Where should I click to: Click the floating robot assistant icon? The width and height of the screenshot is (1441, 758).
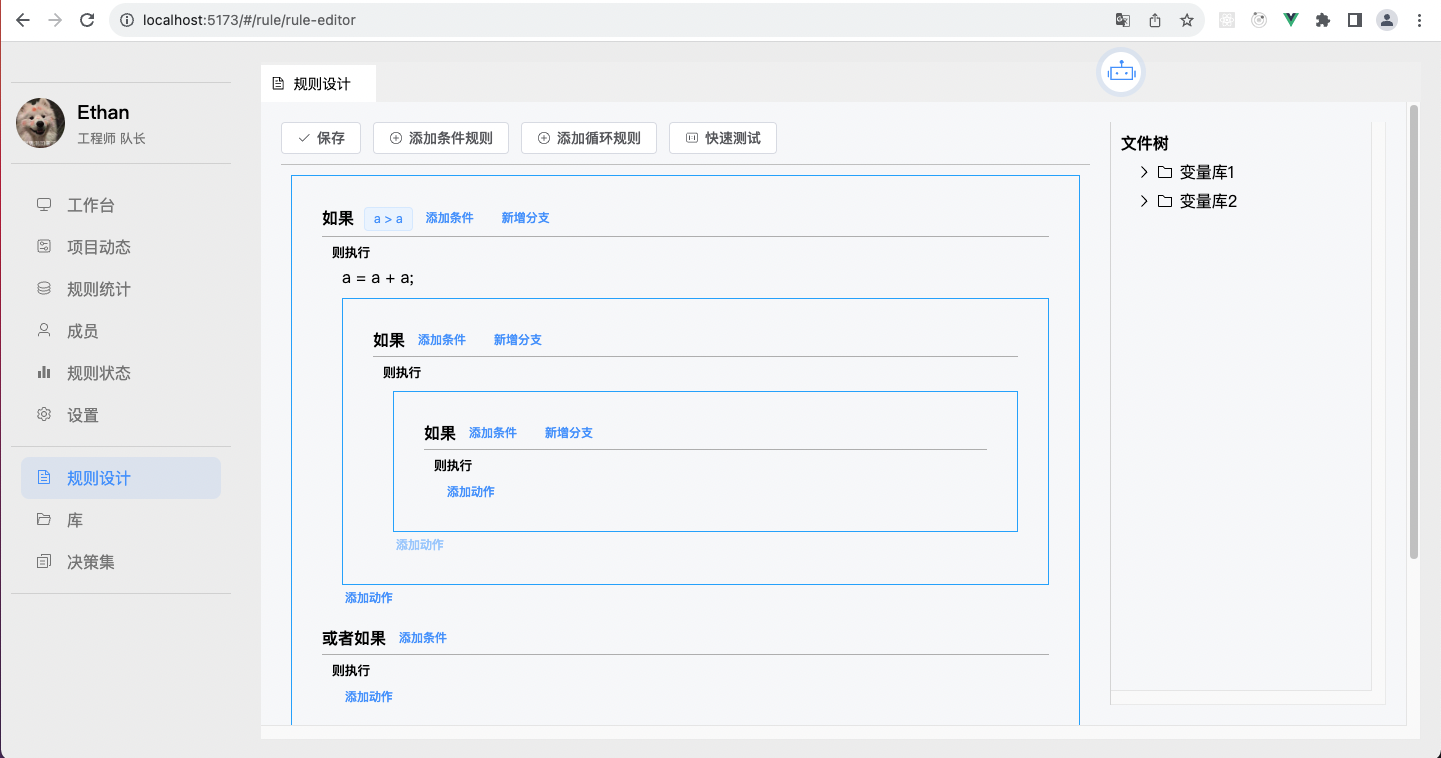coord(1121,73)
